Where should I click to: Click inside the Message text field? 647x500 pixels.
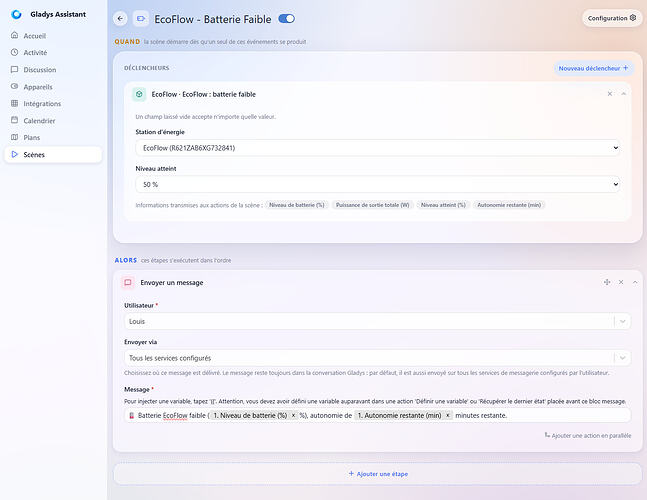click(x=378, y=415)
